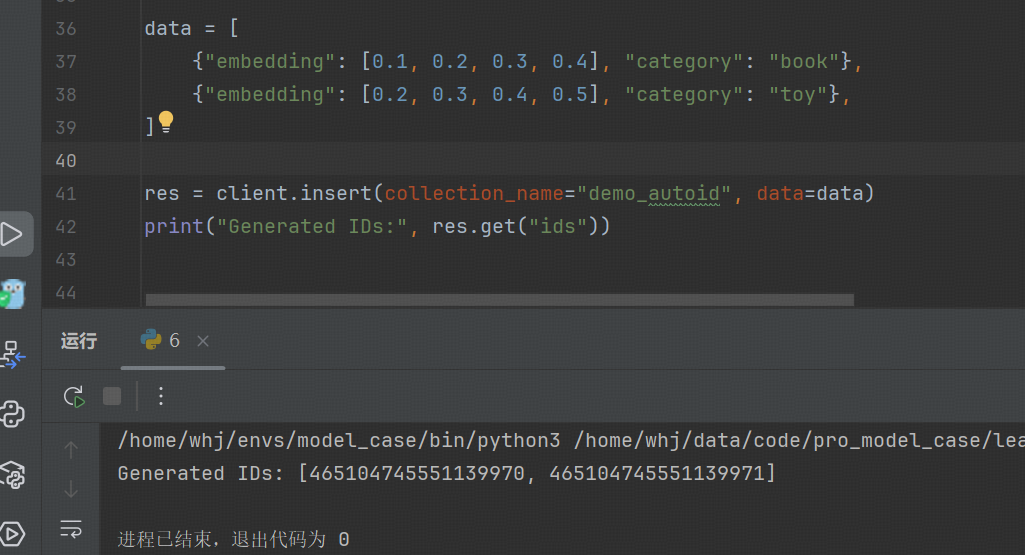Click the up arrow in the console gutter
Screen dimensions: 1025x555
pos(71,450)
